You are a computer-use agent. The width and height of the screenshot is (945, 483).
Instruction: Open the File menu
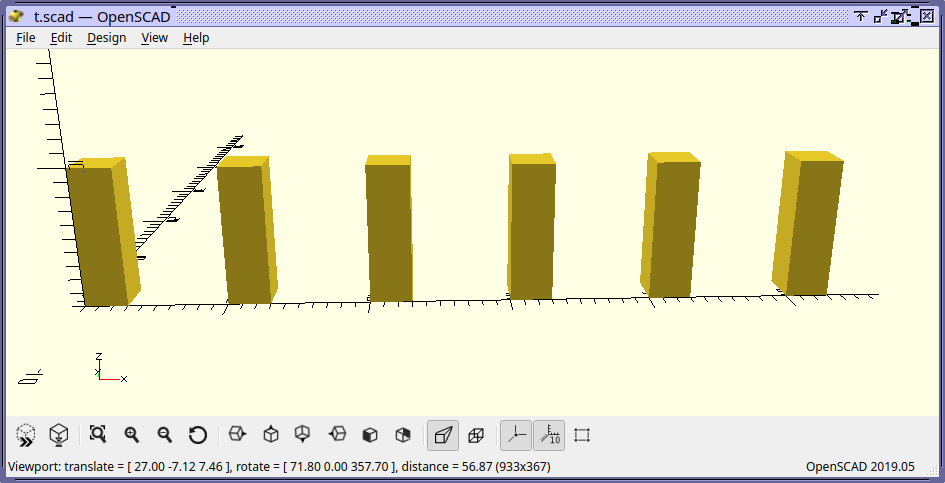click(26, 37)
